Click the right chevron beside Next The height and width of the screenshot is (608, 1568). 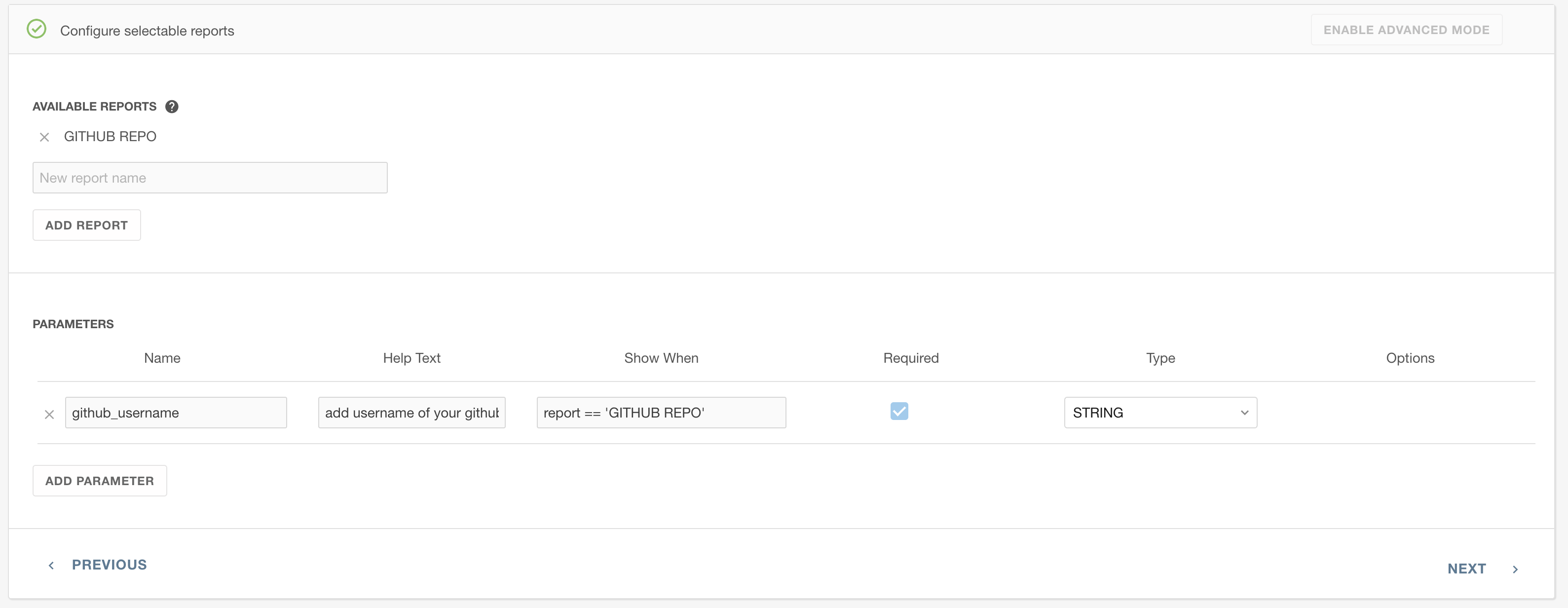click(1515, 570)
